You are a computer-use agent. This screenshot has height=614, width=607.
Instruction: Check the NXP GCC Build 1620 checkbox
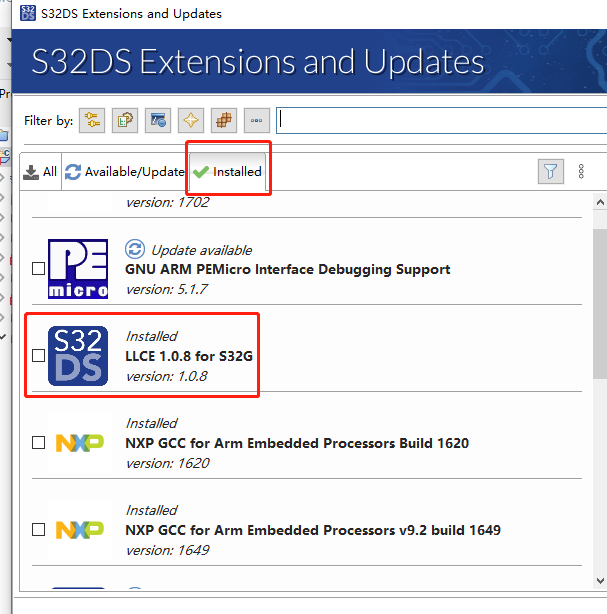coord(38,443)
